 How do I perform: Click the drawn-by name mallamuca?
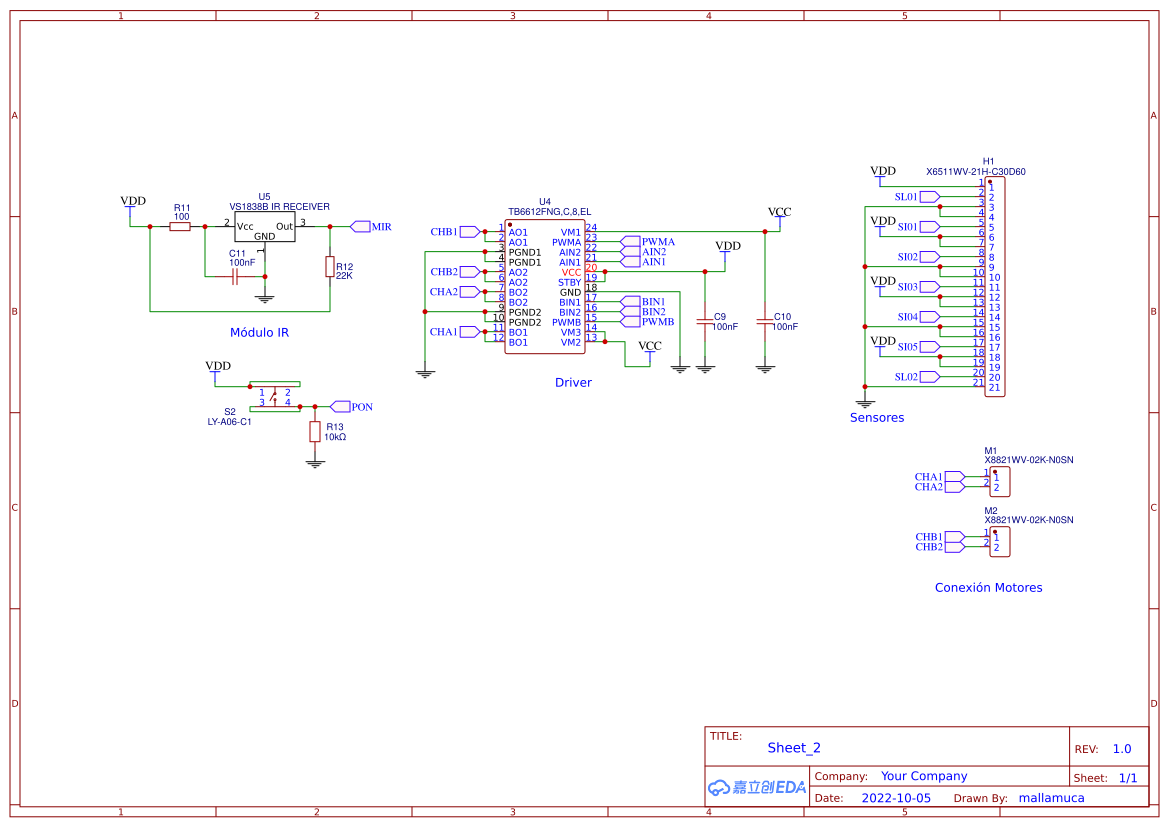click(1051, 797)
